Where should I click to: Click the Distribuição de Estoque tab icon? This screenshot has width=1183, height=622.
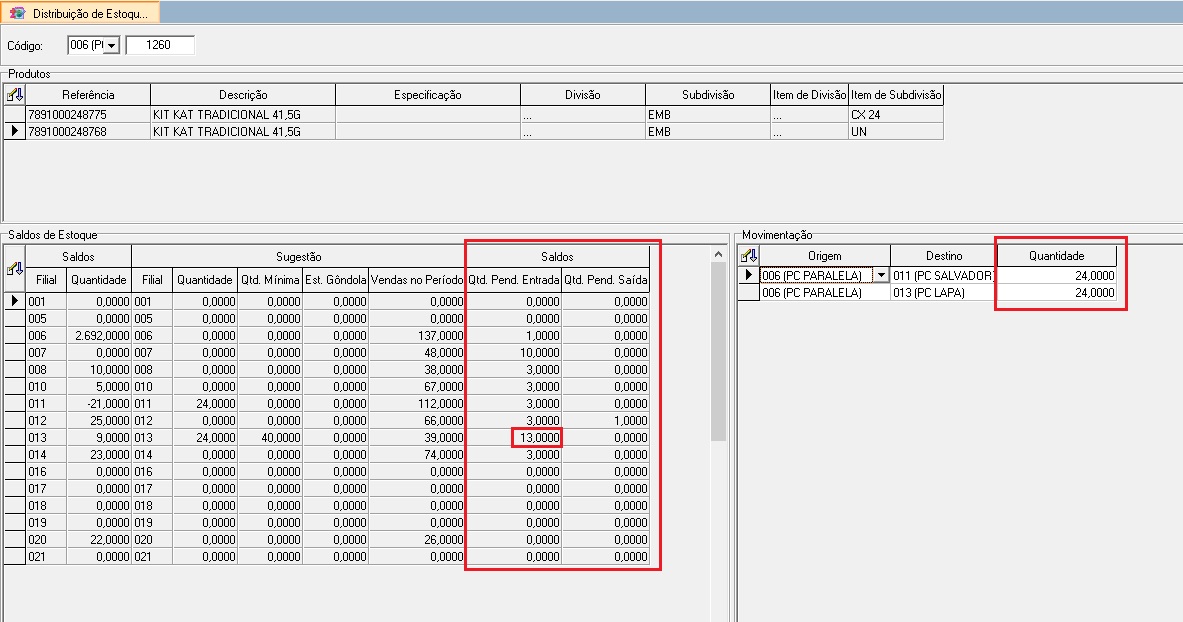pyautogui.click(x=17, y=14)
